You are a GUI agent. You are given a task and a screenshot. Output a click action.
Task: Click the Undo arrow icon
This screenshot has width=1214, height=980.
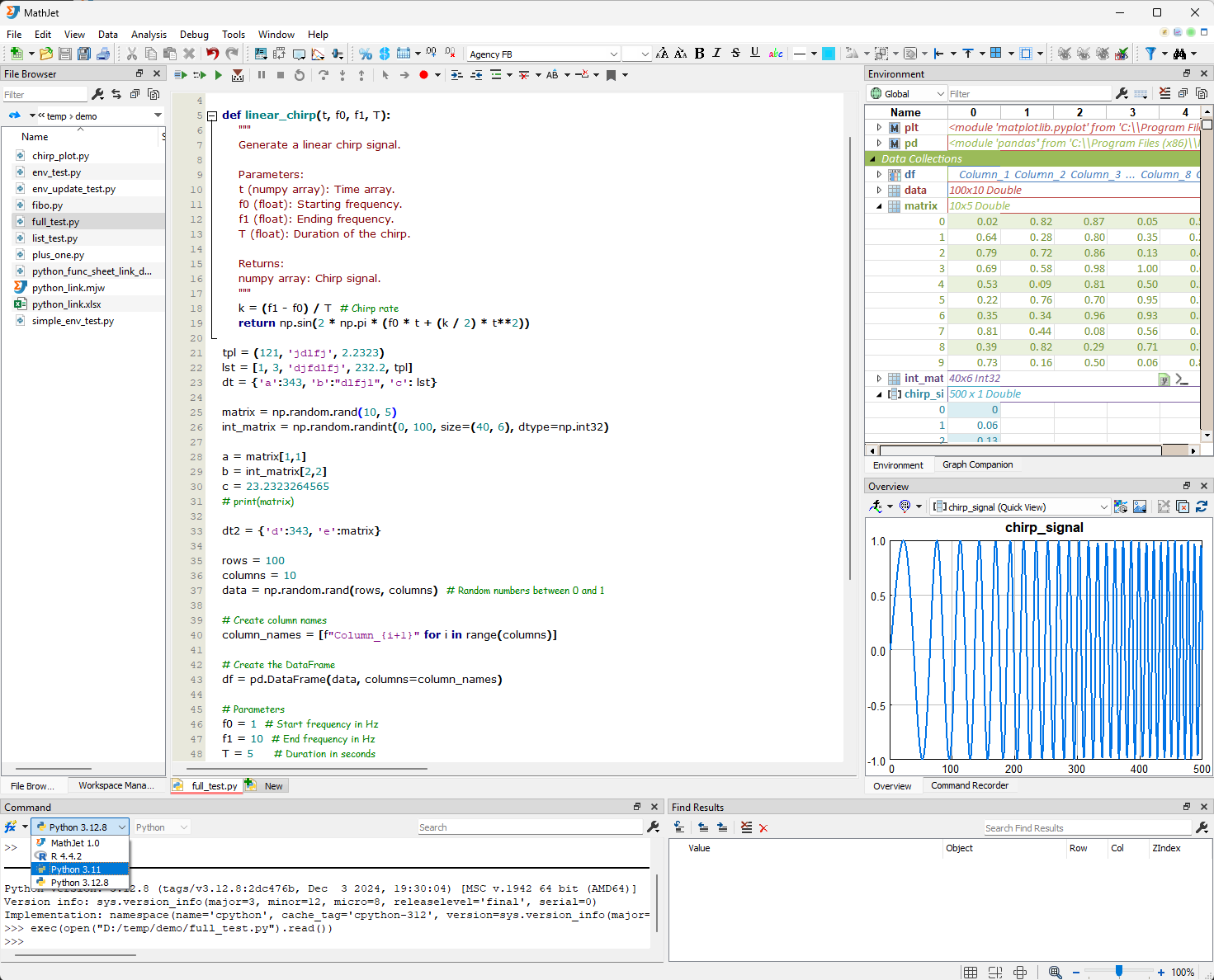pyautogui.click(x=212, y=54)
